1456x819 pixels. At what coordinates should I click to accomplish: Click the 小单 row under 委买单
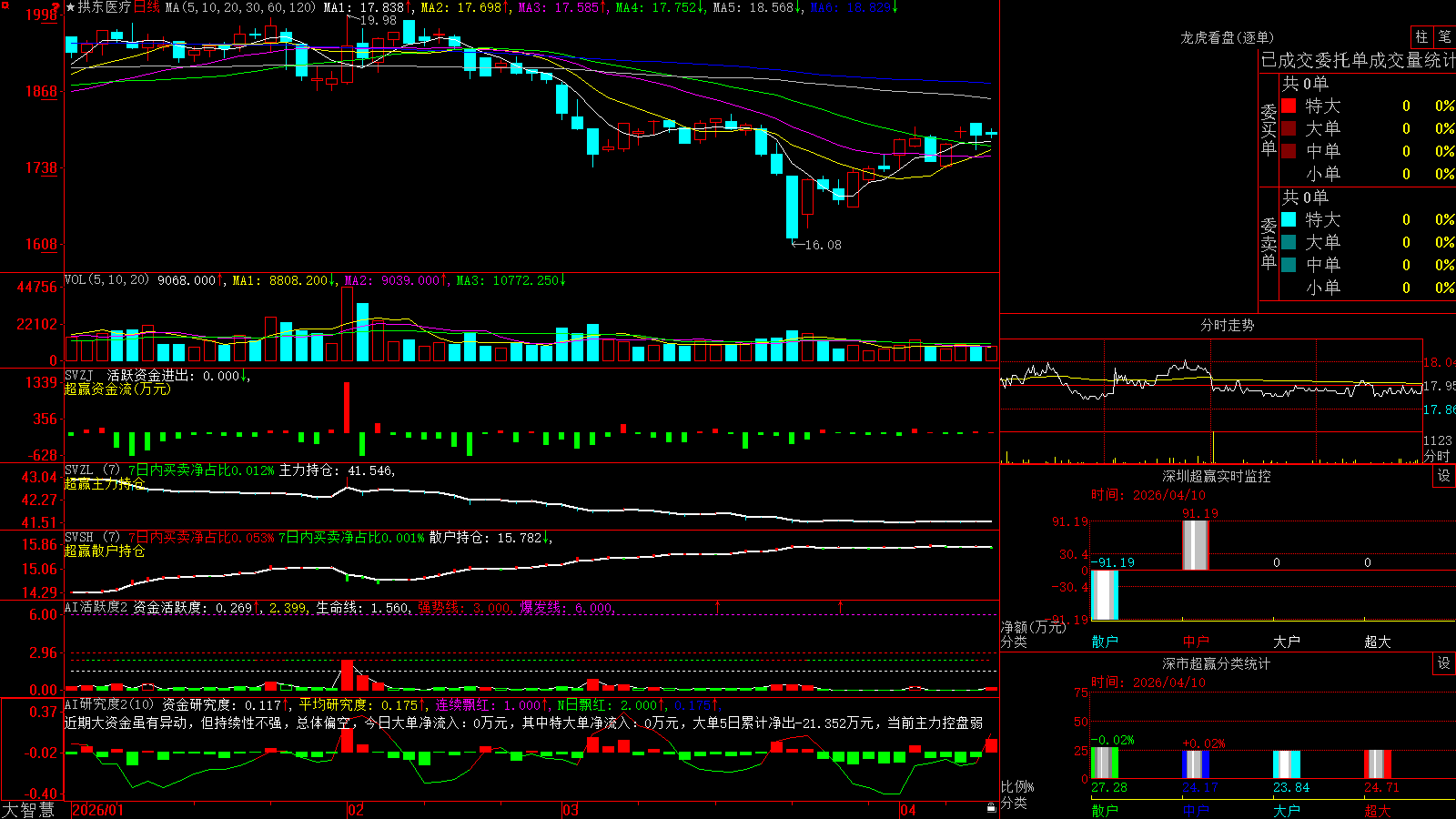click(1367, 174)
